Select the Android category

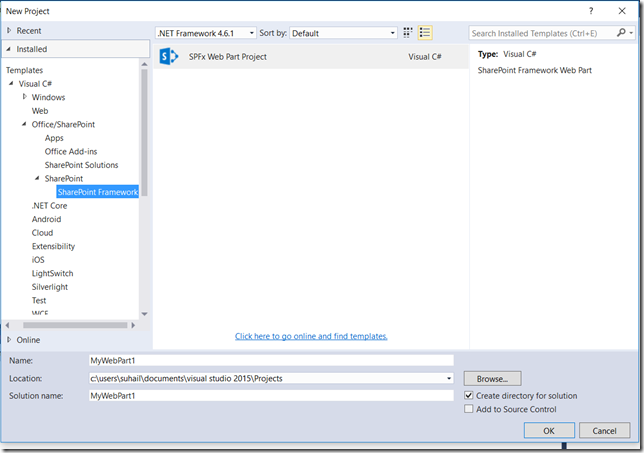point(46,219)
